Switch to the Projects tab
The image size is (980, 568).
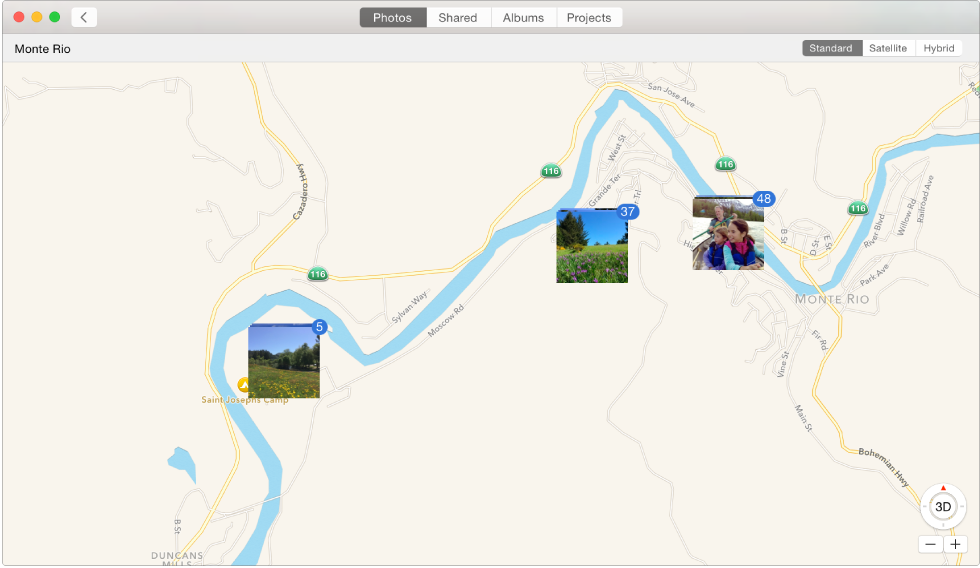(x=589, y=17)
